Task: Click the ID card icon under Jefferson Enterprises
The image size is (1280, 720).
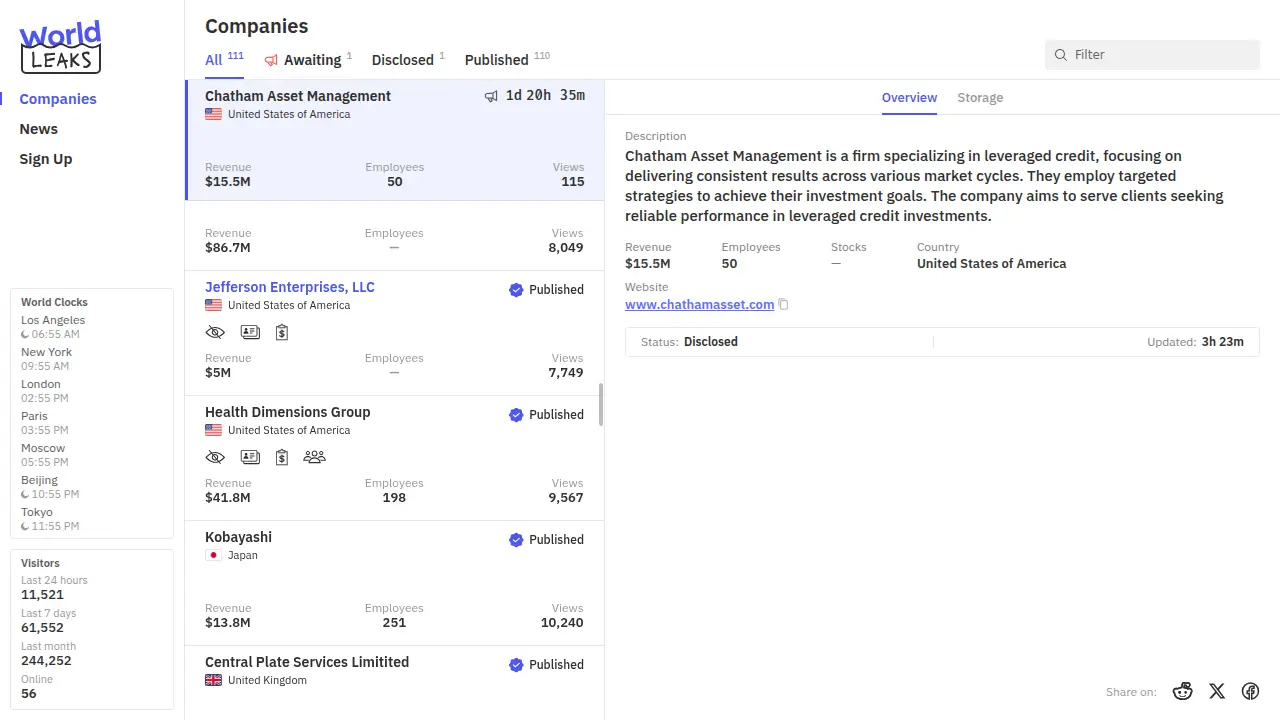Action: point(250,332)
